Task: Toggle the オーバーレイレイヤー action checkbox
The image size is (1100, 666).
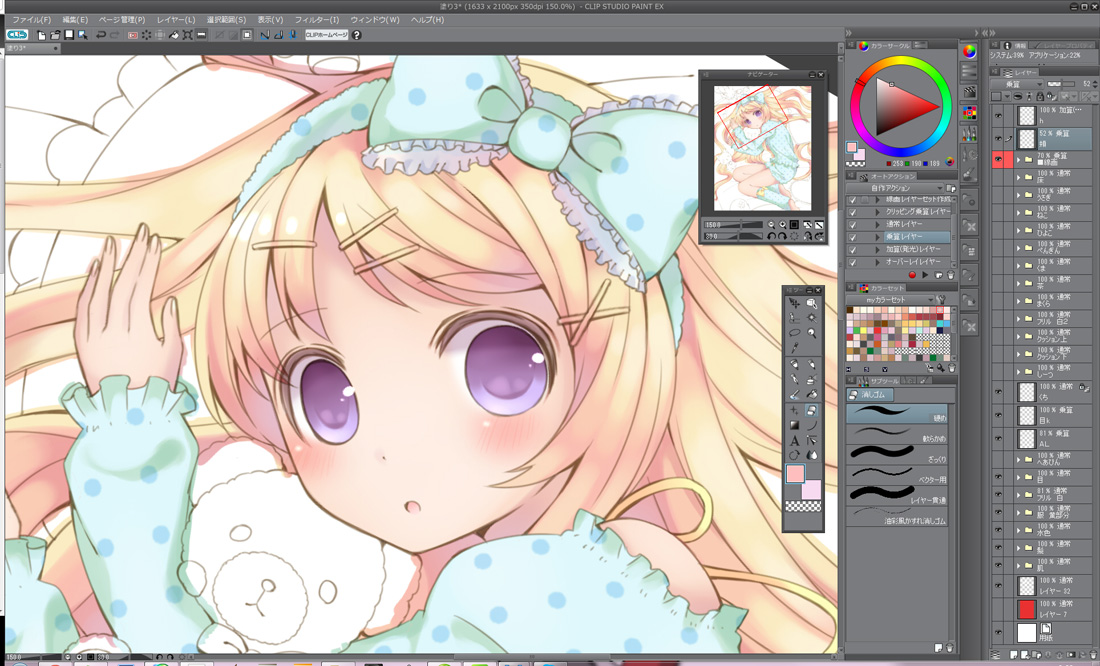Action: coord(852,262)
